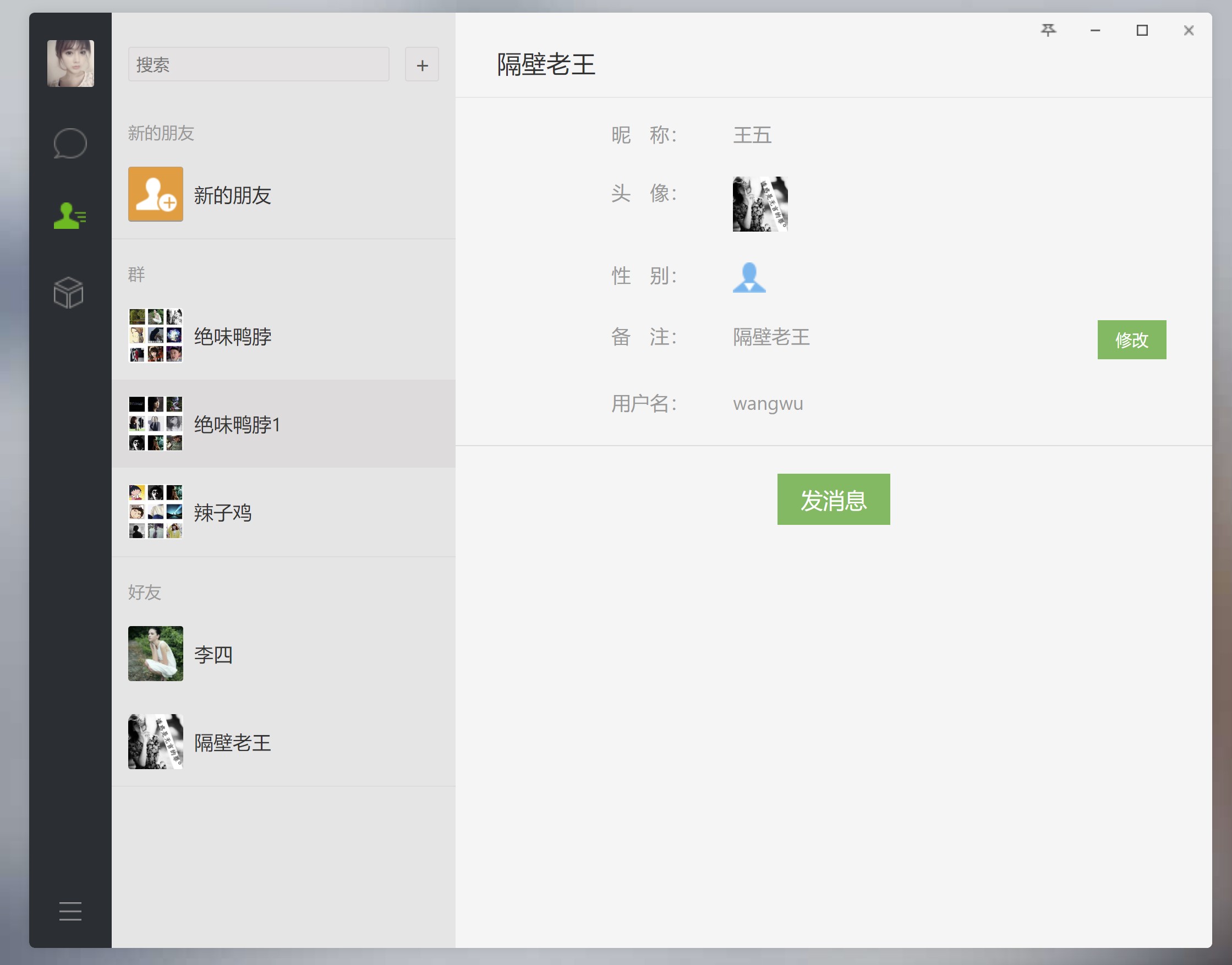The width and height of the screenshot is (1232, 965).
Task: Click the male gender icon
Action: [749, 278]
